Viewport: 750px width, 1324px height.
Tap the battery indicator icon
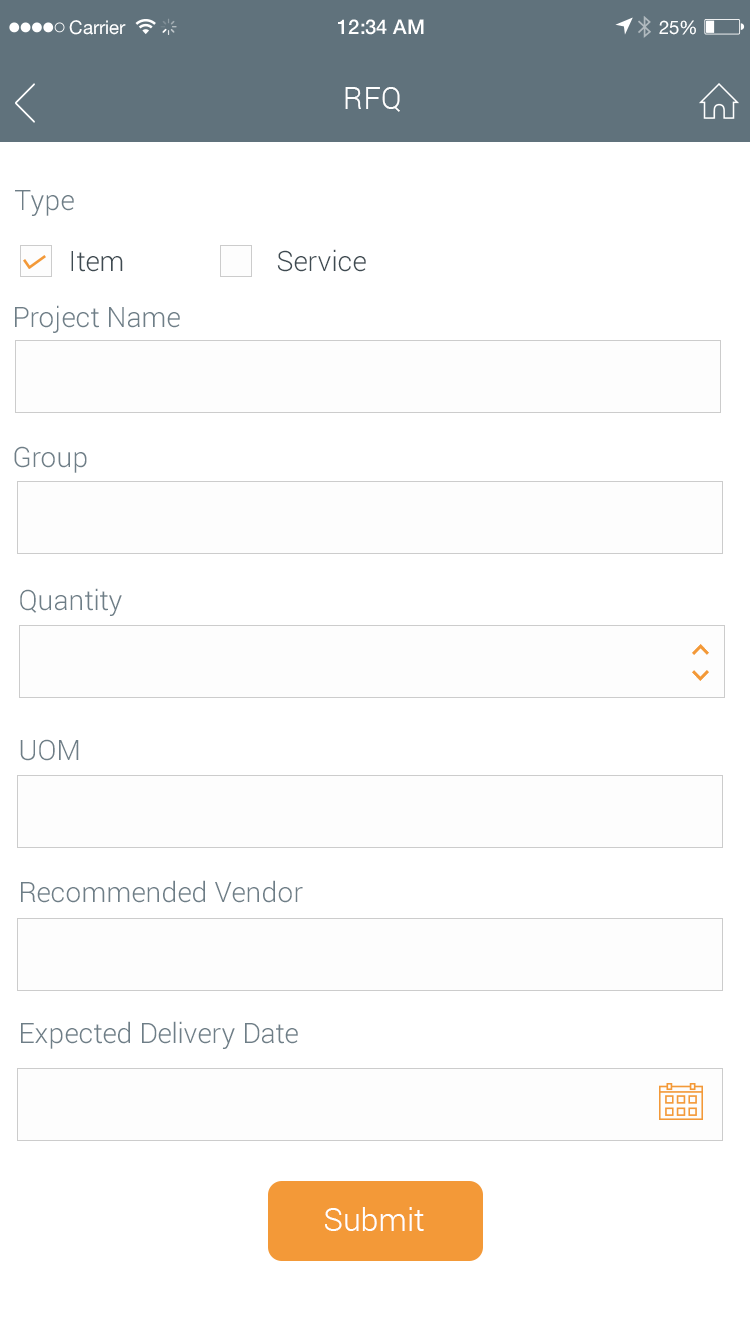pyautogui.click(x=722, y=27)
